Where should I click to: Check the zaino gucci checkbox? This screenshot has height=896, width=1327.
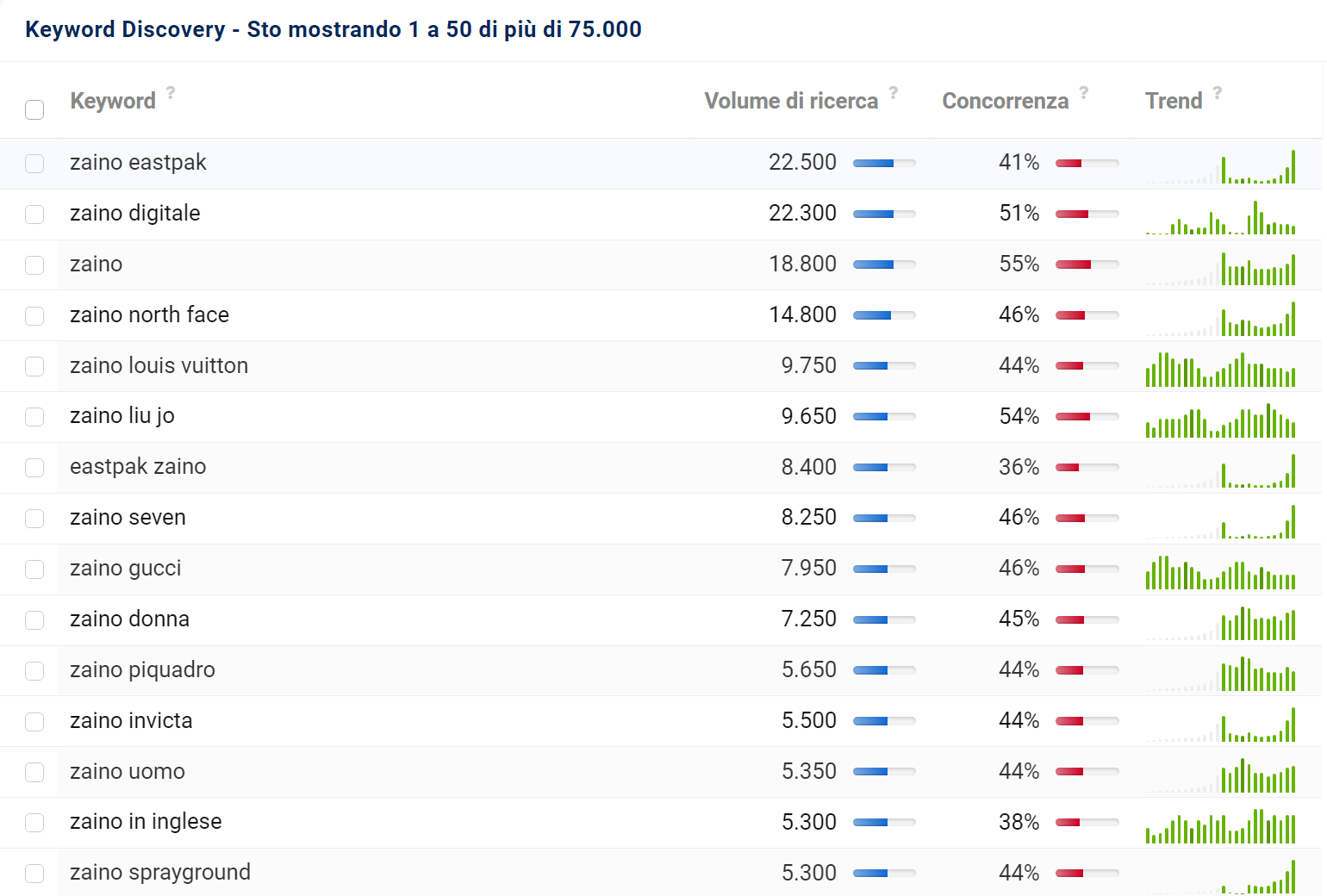34,569
